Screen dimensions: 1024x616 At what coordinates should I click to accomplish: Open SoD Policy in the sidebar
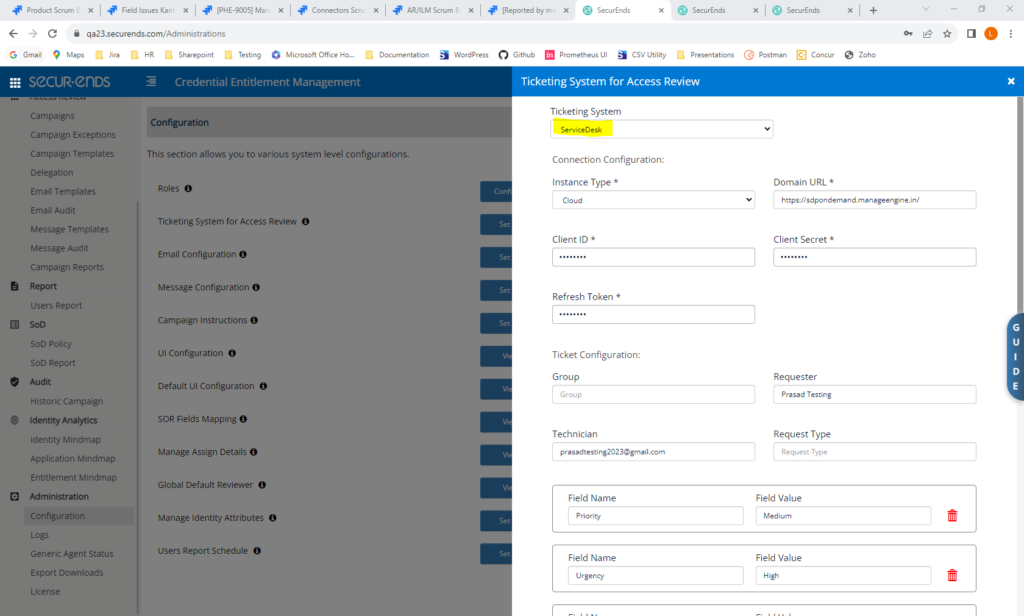pos(51,344)
